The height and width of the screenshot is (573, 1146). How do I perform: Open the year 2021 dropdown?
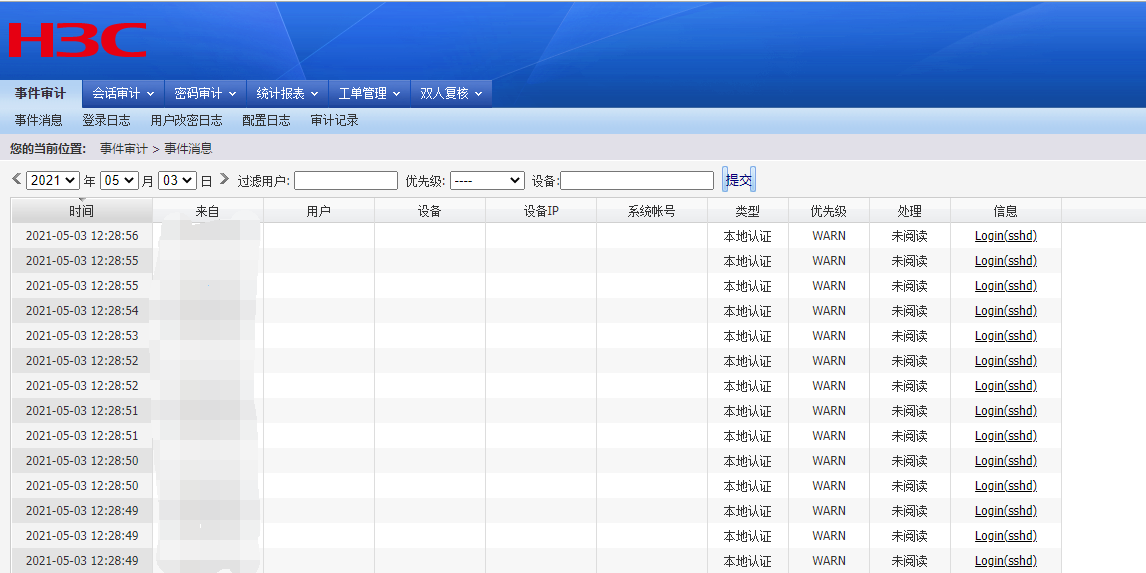[53, 181]
